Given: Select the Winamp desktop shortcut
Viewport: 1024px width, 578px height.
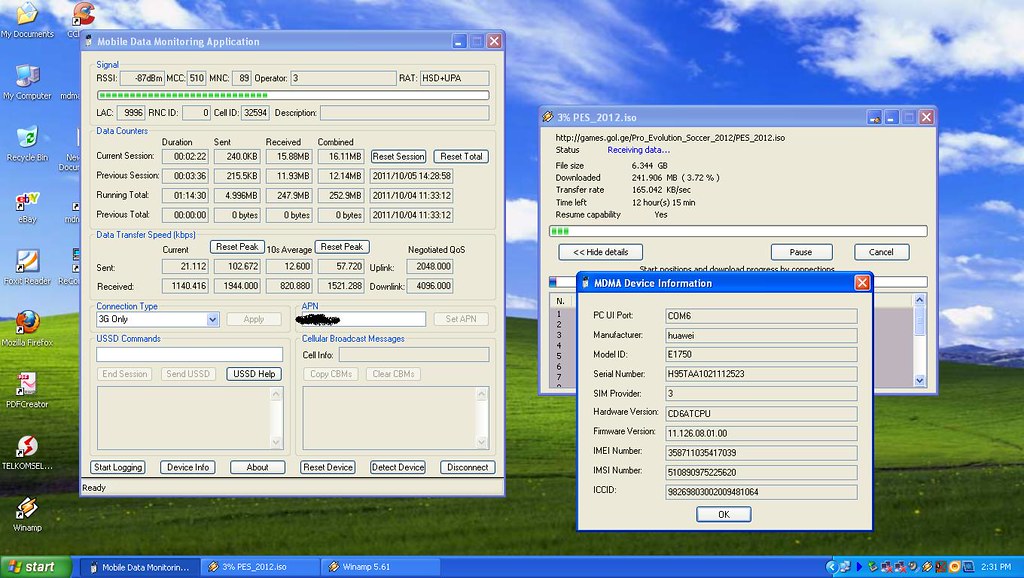Looking at the screenshot, I should pos(27,514).
